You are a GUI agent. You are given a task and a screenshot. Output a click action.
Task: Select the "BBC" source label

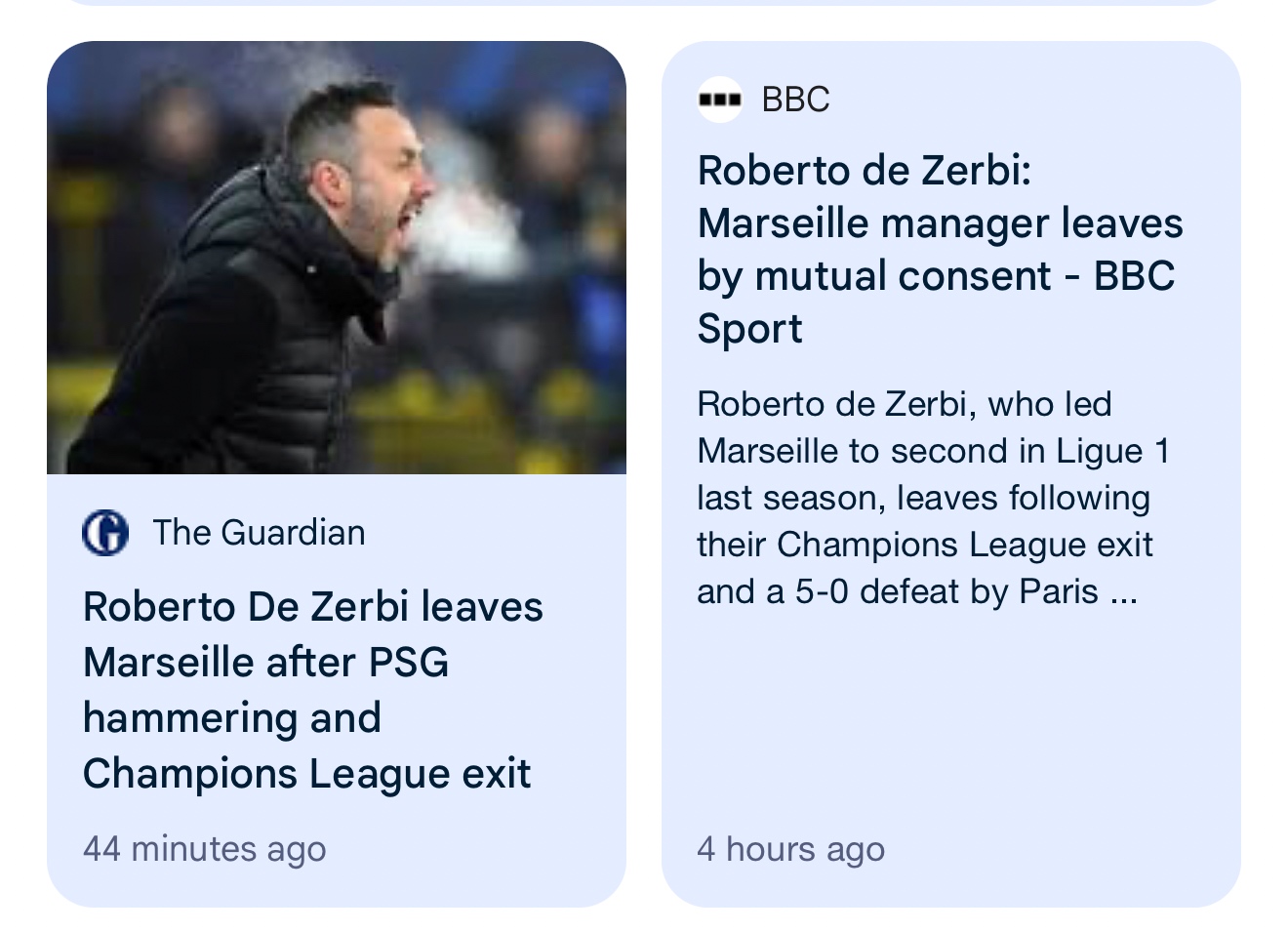(795, 100)
